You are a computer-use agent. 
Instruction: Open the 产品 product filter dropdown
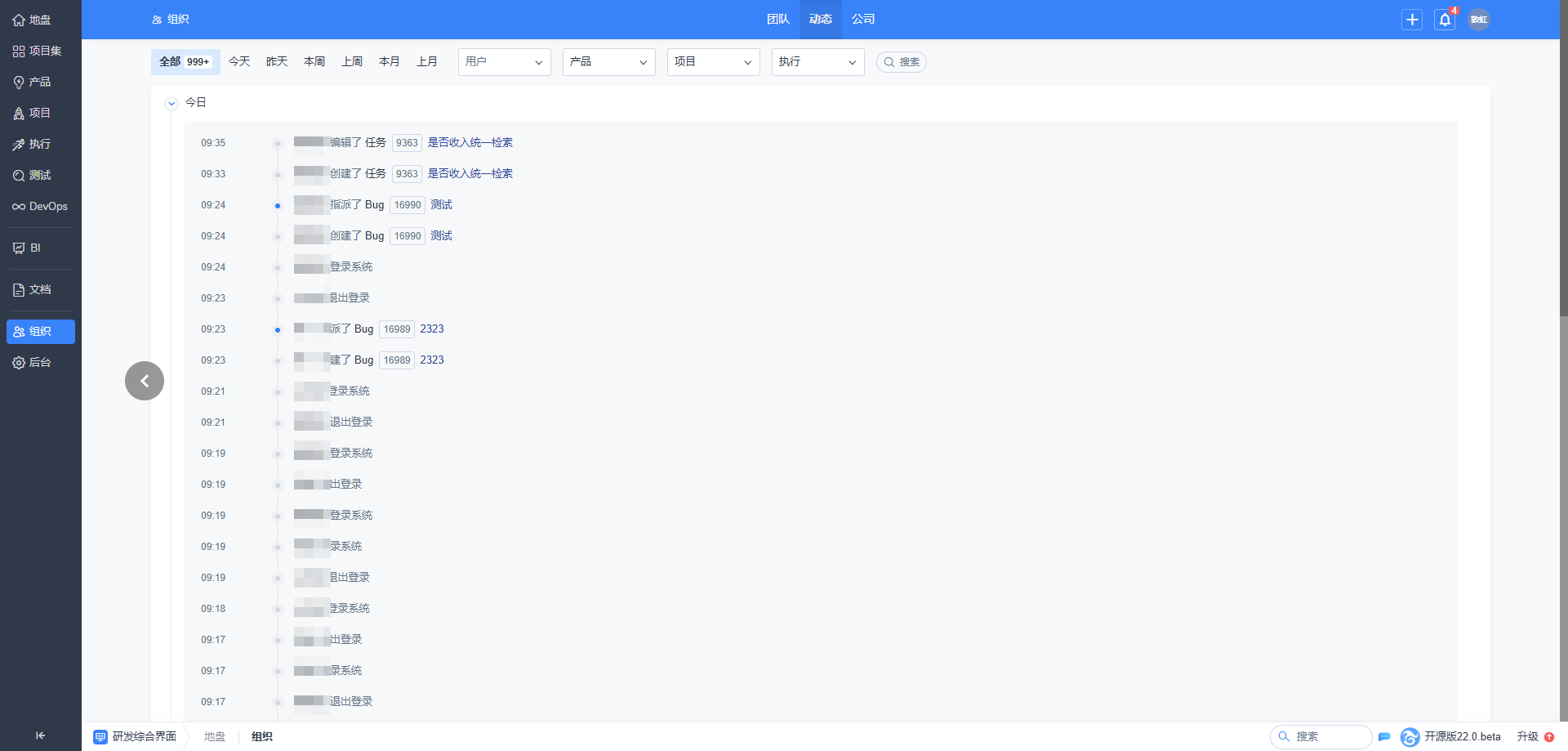click(x=608, y=62)
